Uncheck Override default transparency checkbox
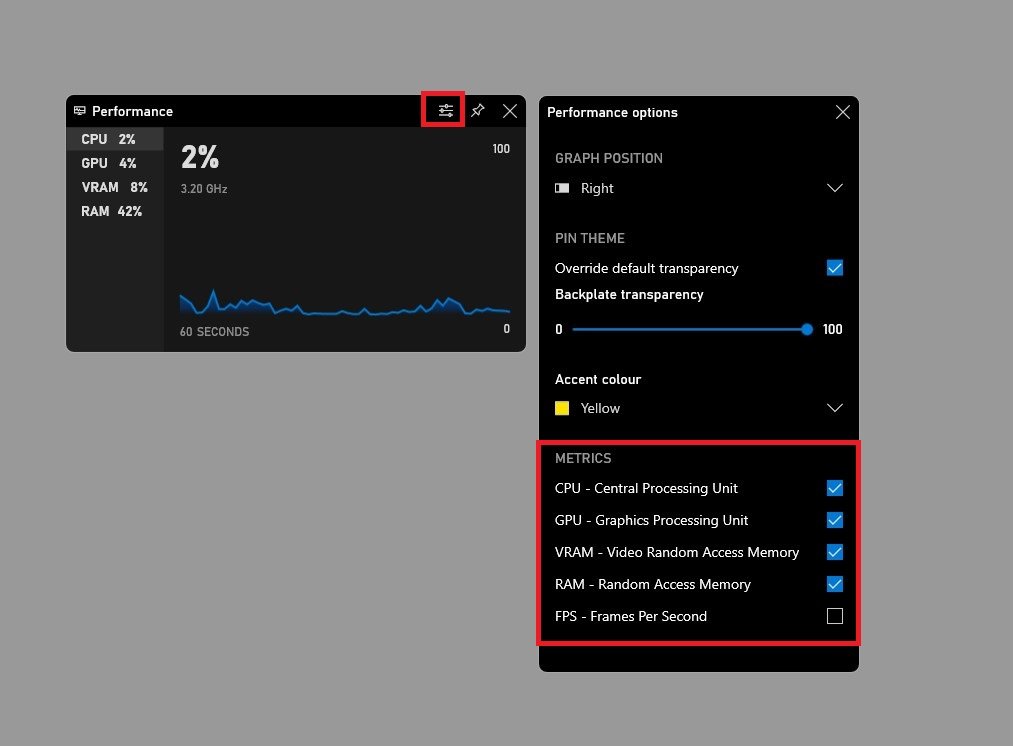Viewport: 1013px width, 746px height. [x=835, y=268]
